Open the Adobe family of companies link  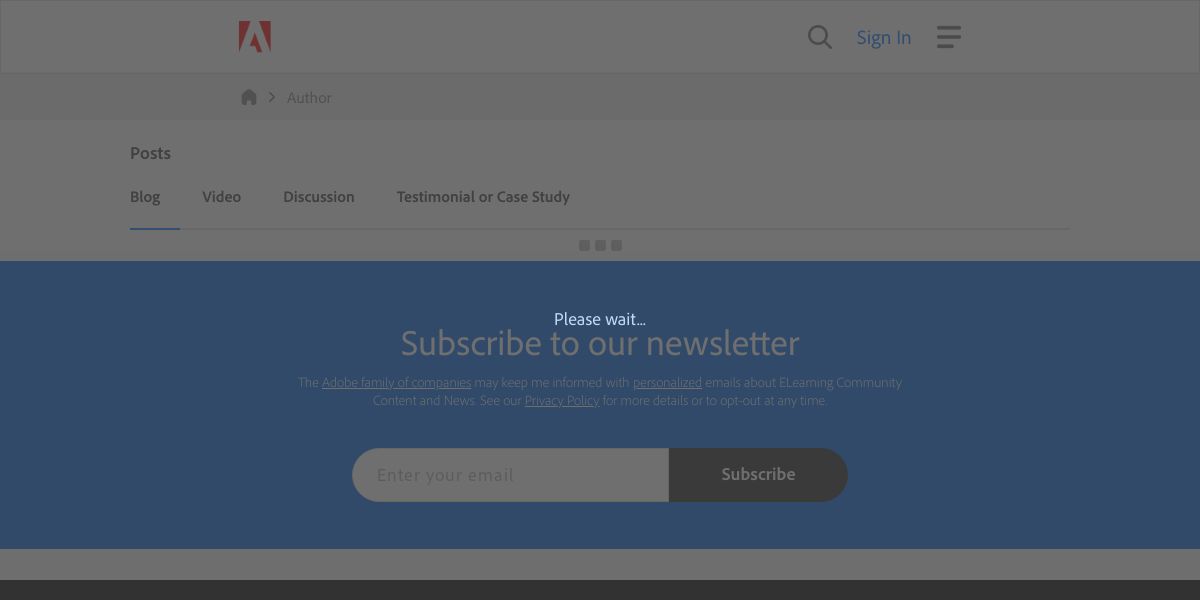[x=396, y=382]
